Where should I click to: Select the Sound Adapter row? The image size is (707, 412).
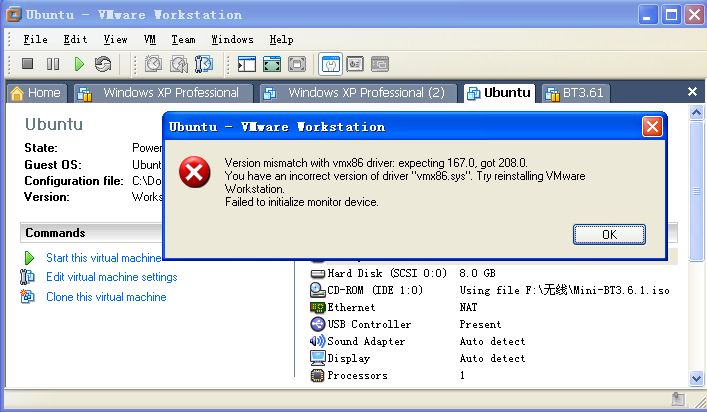[493, 341]
